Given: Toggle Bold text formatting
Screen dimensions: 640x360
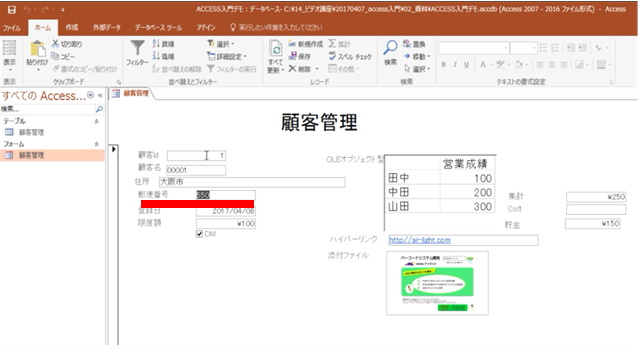Looking at the screenshot, I should point(443,64).
